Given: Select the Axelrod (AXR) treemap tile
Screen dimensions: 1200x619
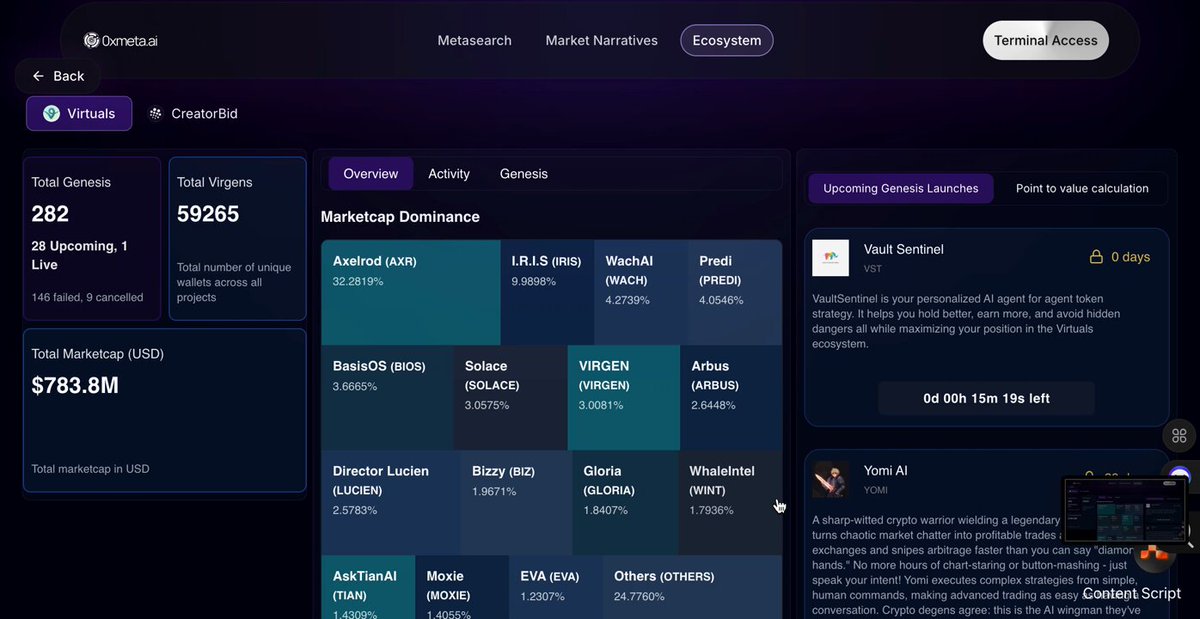Looking at the screenshot, I should point(411,293).
